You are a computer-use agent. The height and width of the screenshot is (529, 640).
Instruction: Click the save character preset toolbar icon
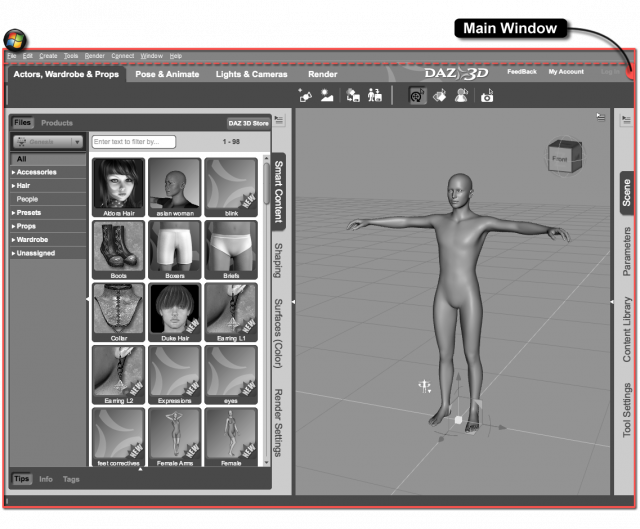[x=374, y=96]
